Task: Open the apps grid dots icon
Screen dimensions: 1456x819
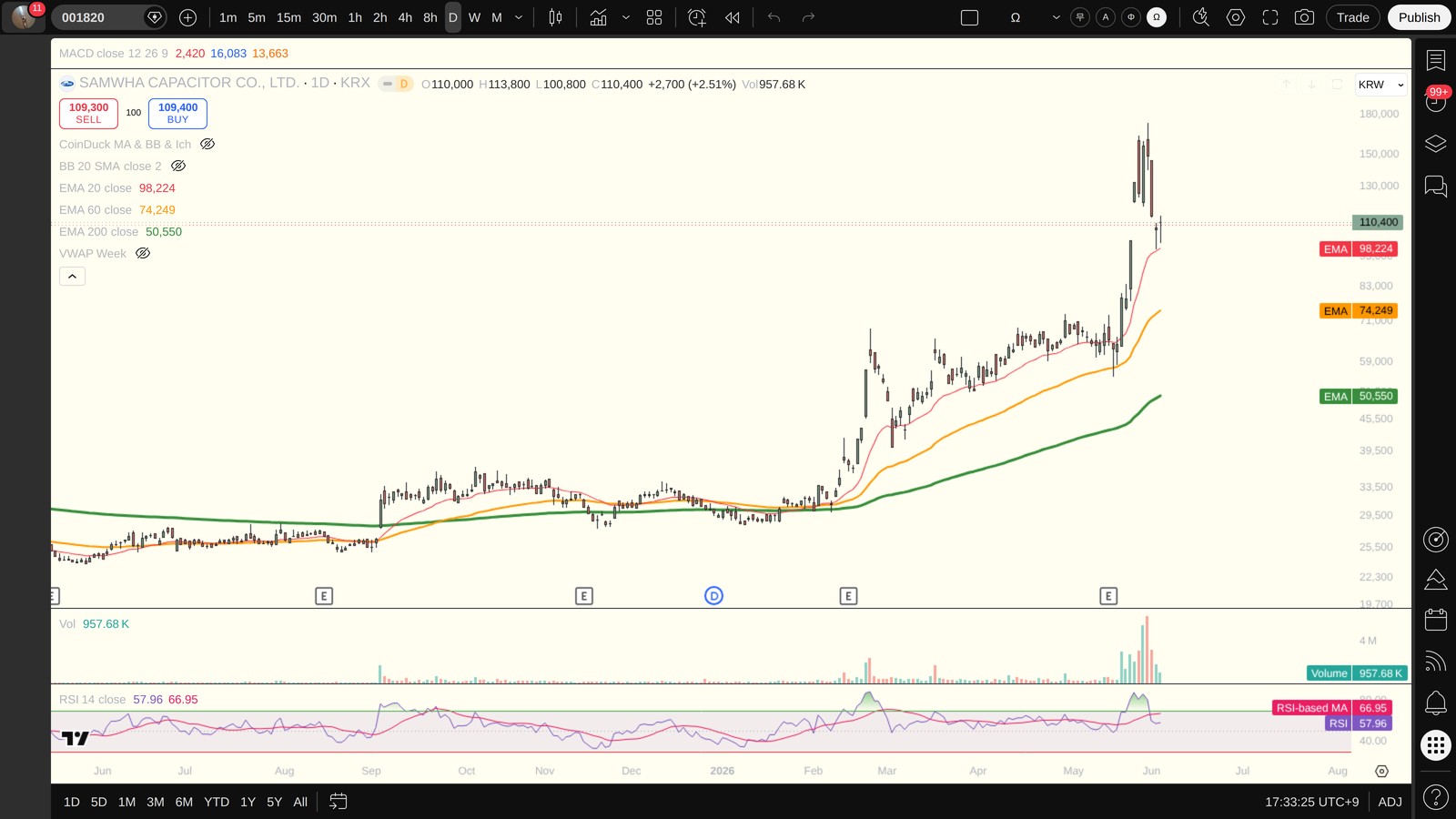Action: point(1436,746)
